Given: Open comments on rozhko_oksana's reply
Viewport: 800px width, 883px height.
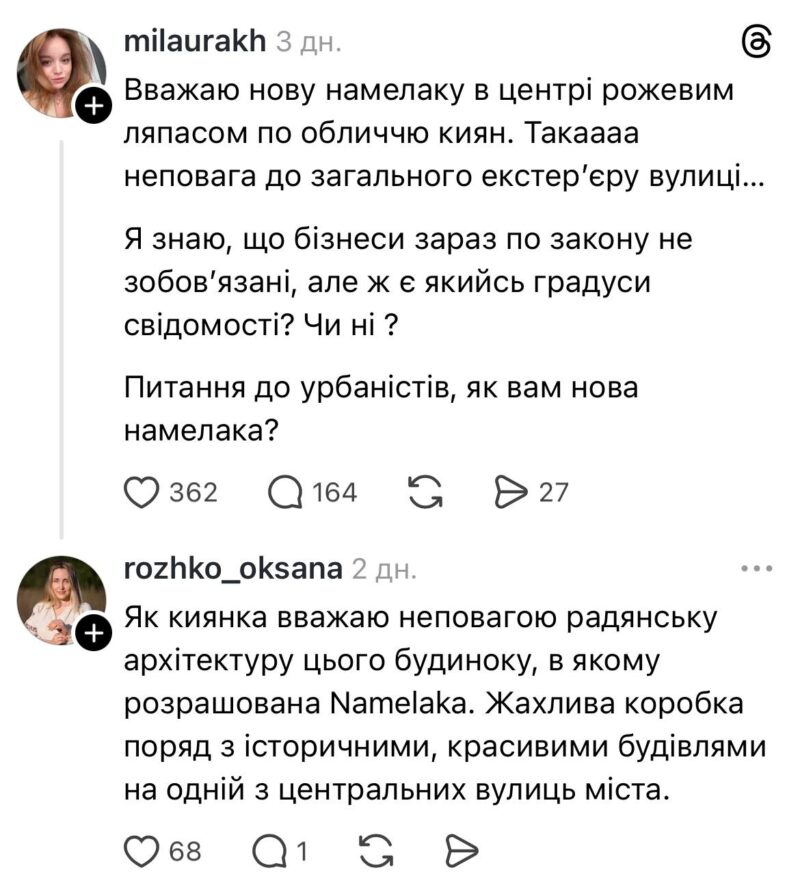Looking at the screenshot, I should point(270,850).
